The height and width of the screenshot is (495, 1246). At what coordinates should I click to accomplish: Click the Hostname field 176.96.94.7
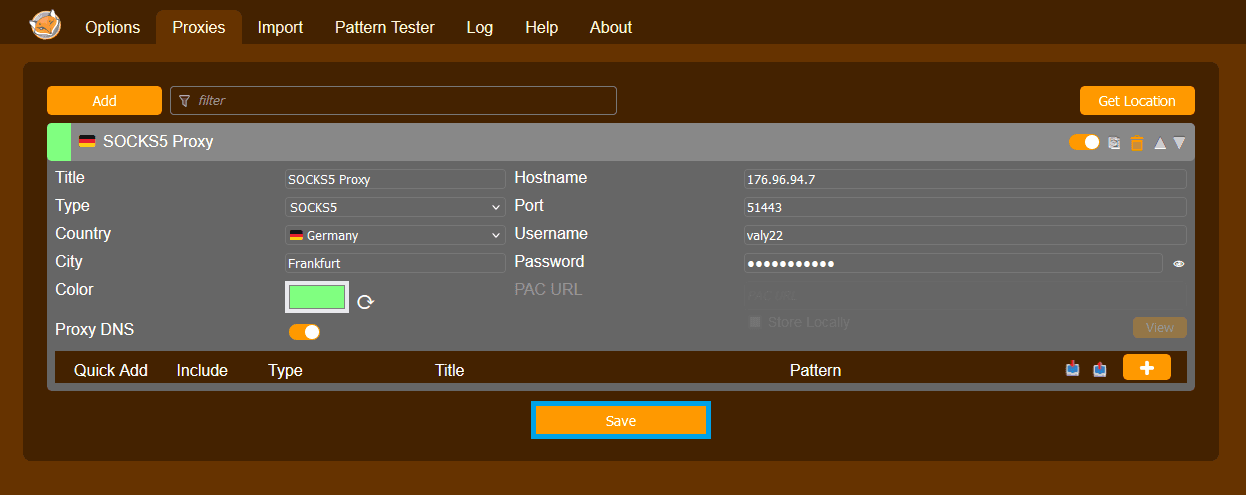click(965, 179)
